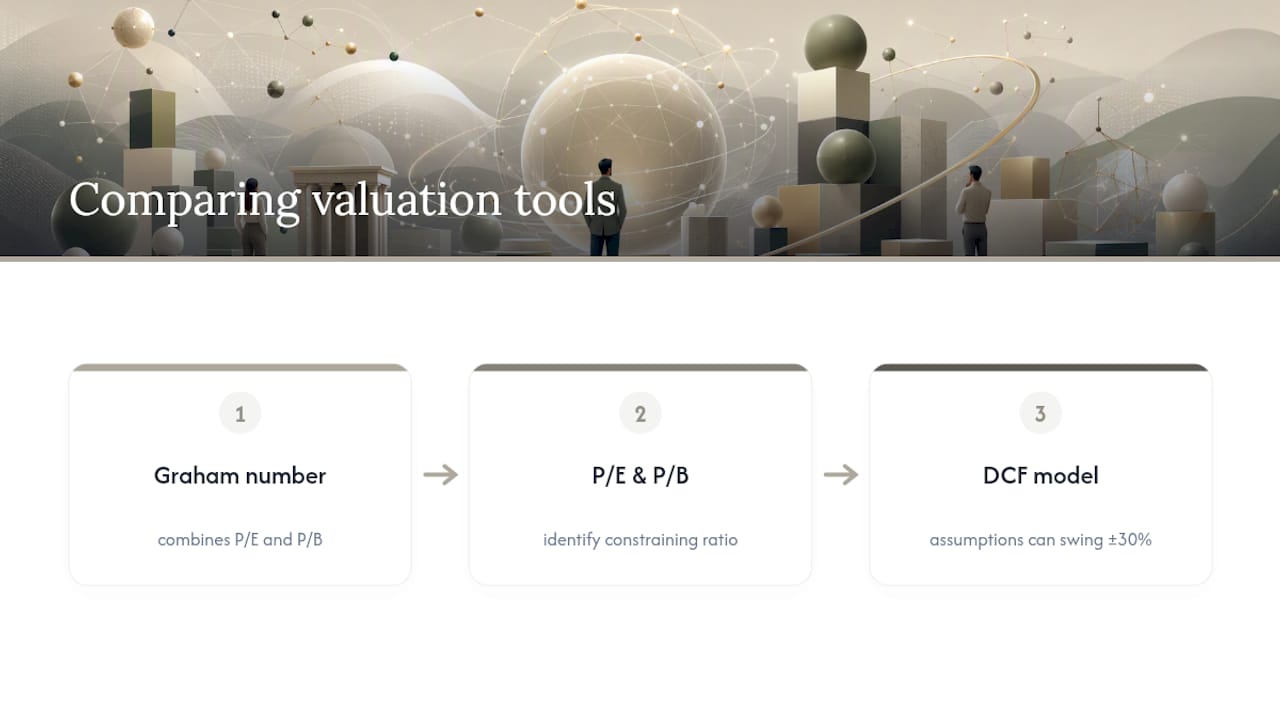Screen dimensions: 1280x720
Task: Click the step 2 number badge
Action: 640,413
